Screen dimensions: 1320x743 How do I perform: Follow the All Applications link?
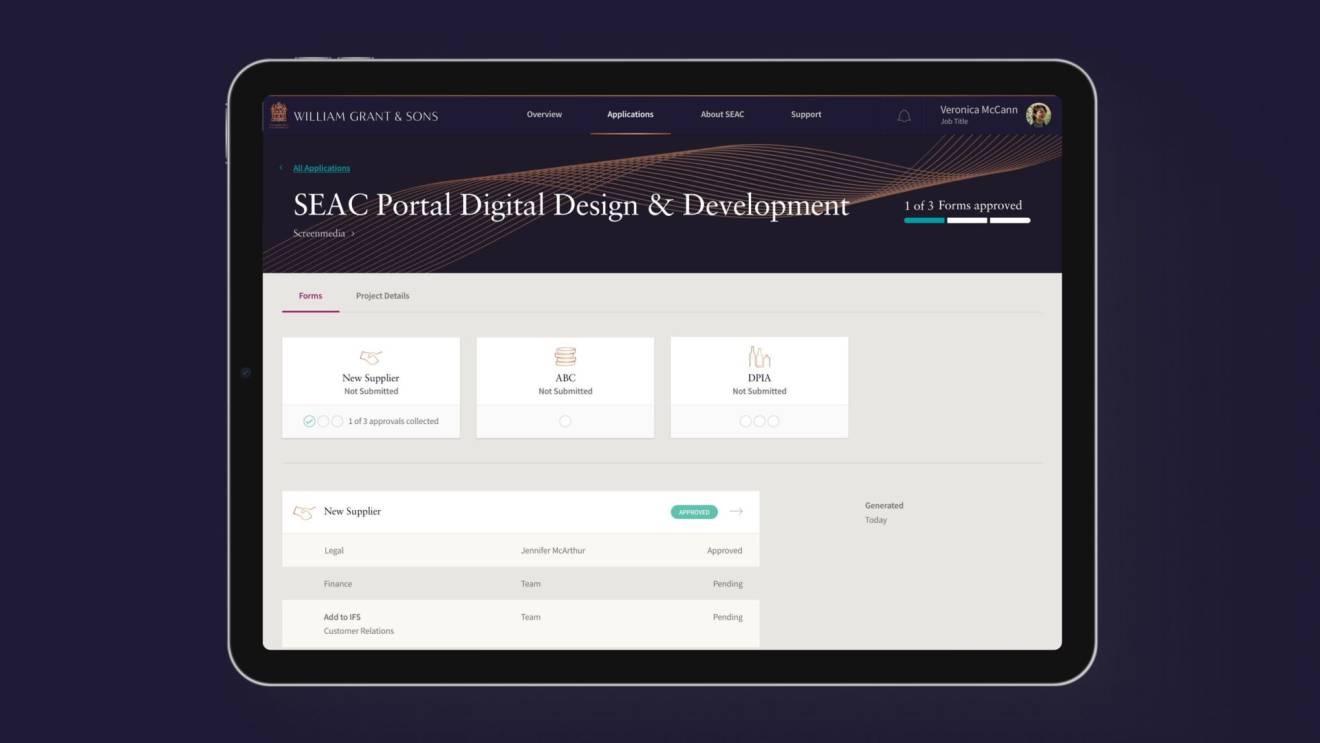click(321, 168)
